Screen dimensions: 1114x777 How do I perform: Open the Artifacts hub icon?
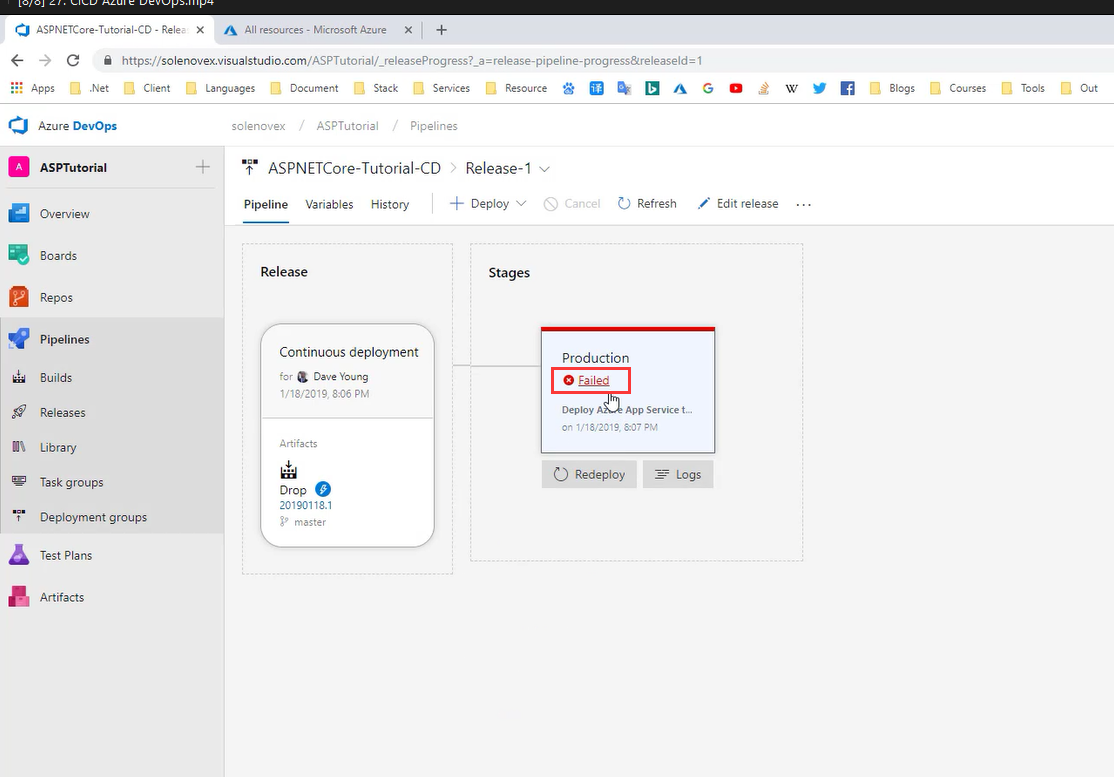tap(18, 597)
